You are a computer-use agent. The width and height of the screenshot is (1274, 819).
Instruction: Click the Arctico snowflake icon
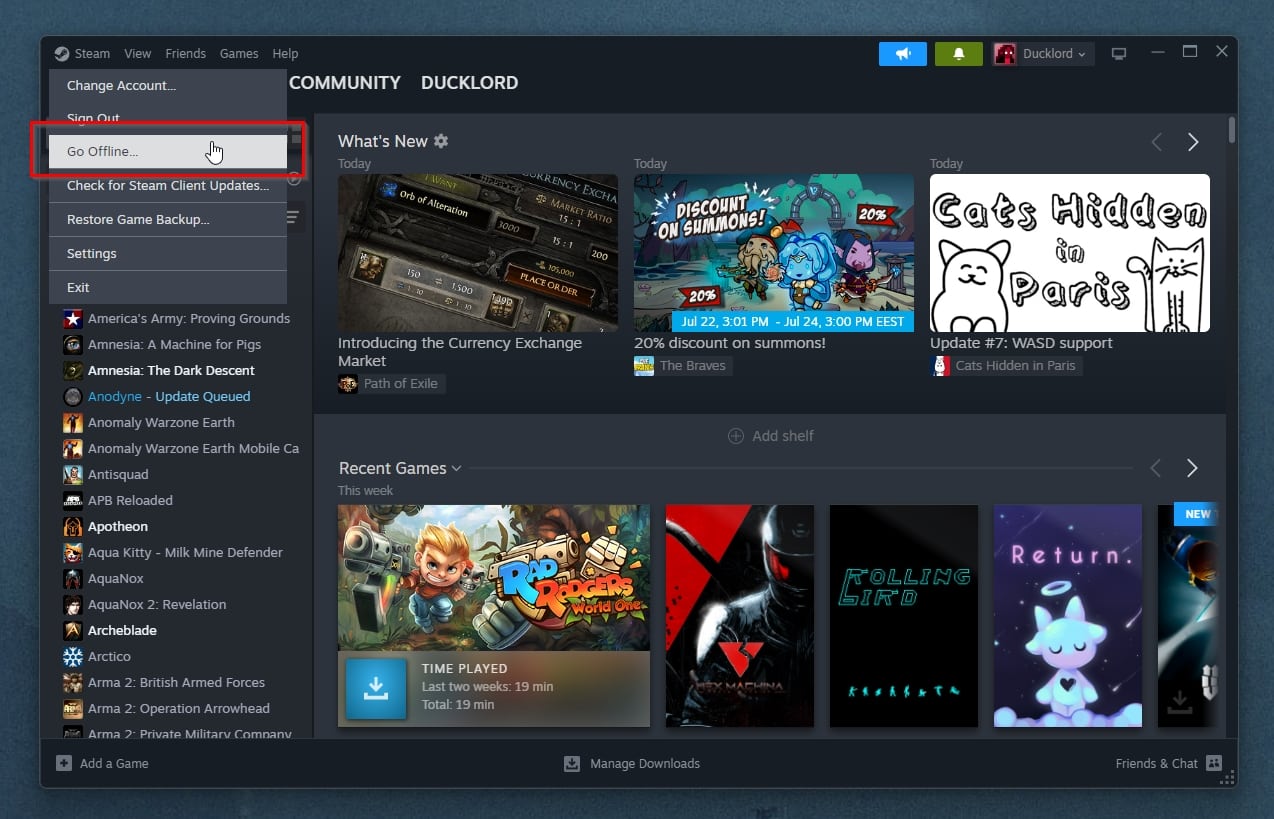tap(73, 656)
